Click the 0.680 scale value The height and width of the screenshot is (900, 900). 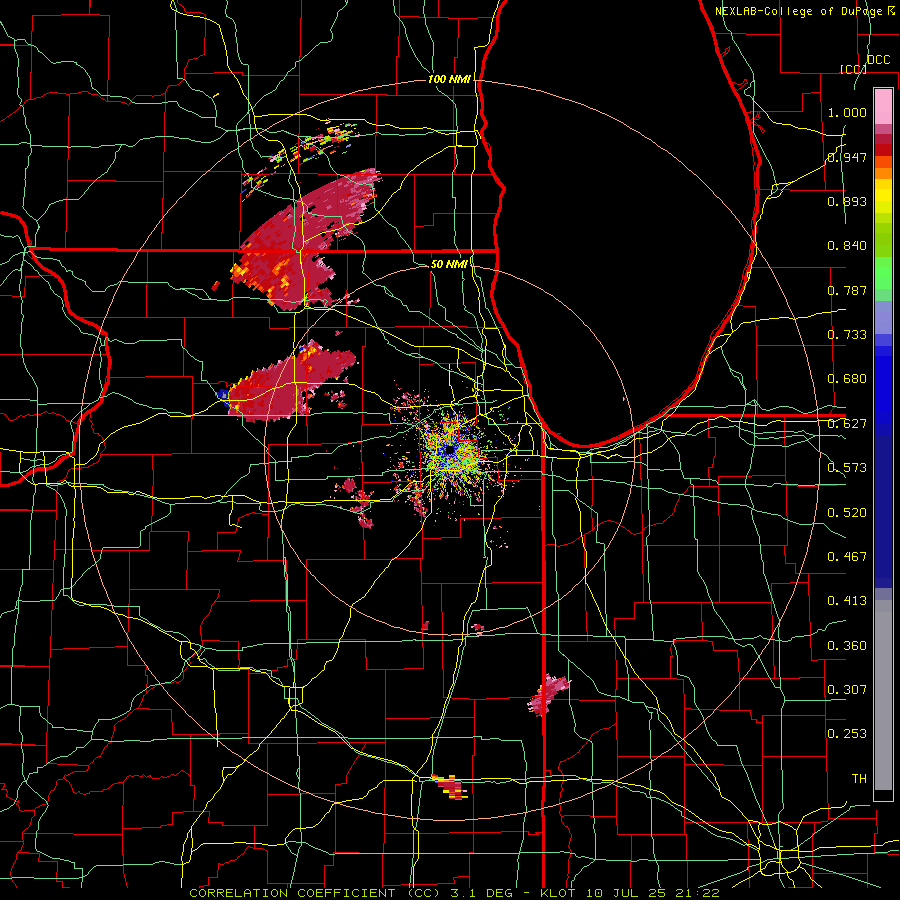pos(847,379)
